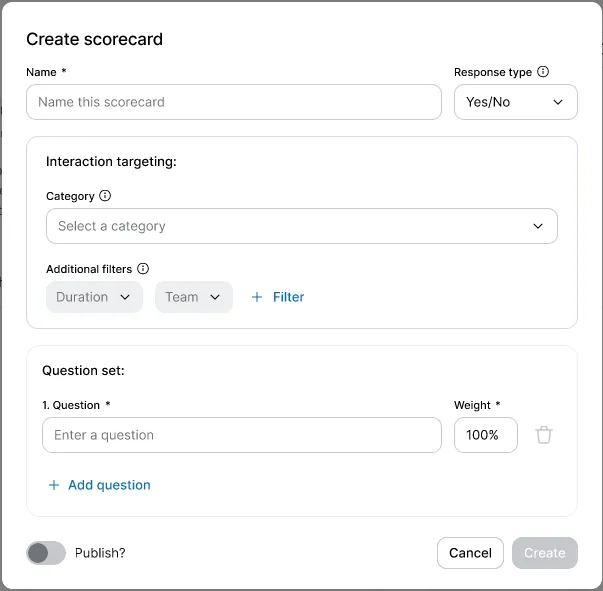Click the Weight 100% field

[485, 435]
